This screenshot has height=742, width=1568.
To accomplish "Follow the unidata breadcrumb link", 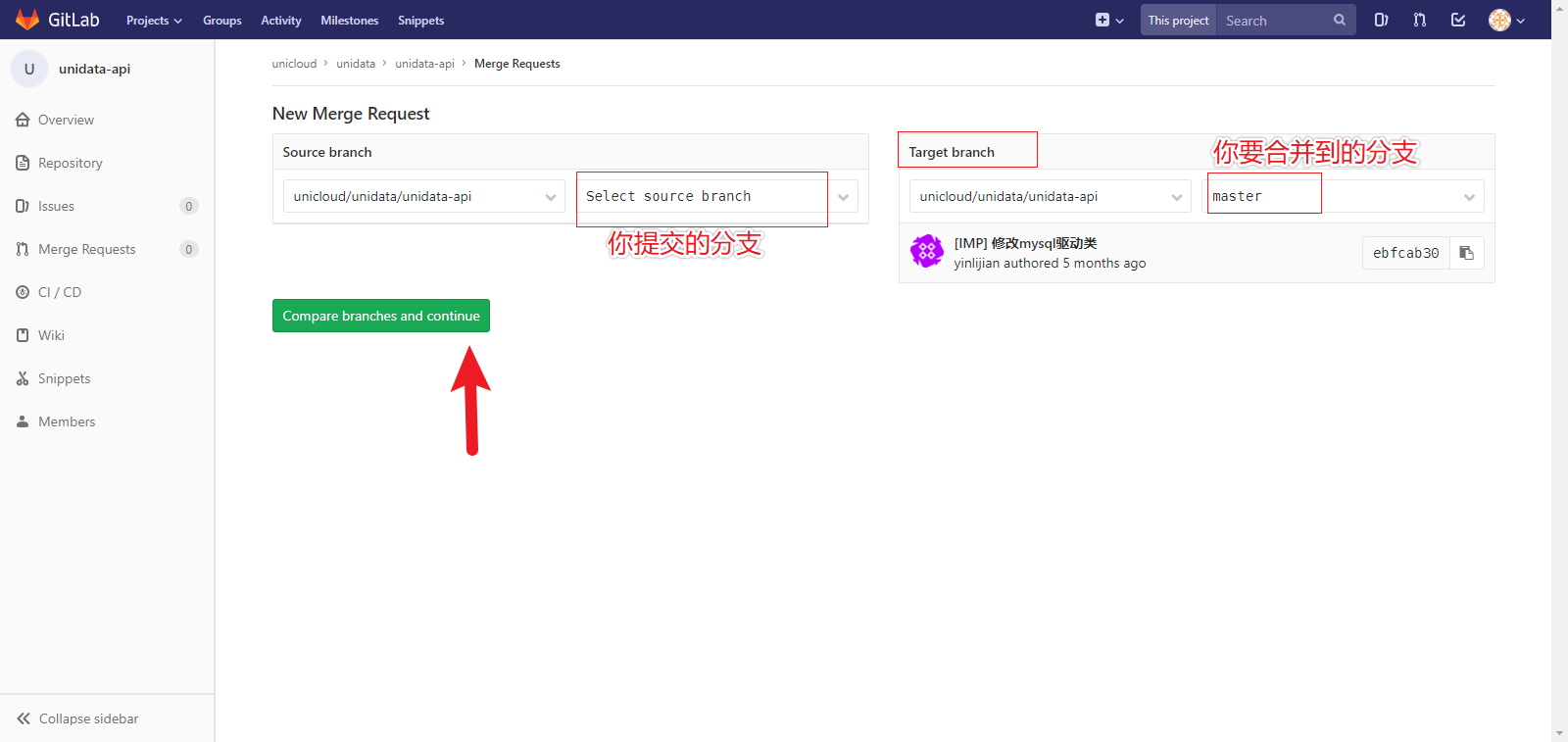I will pyautogui.click(x=356, y=64).
